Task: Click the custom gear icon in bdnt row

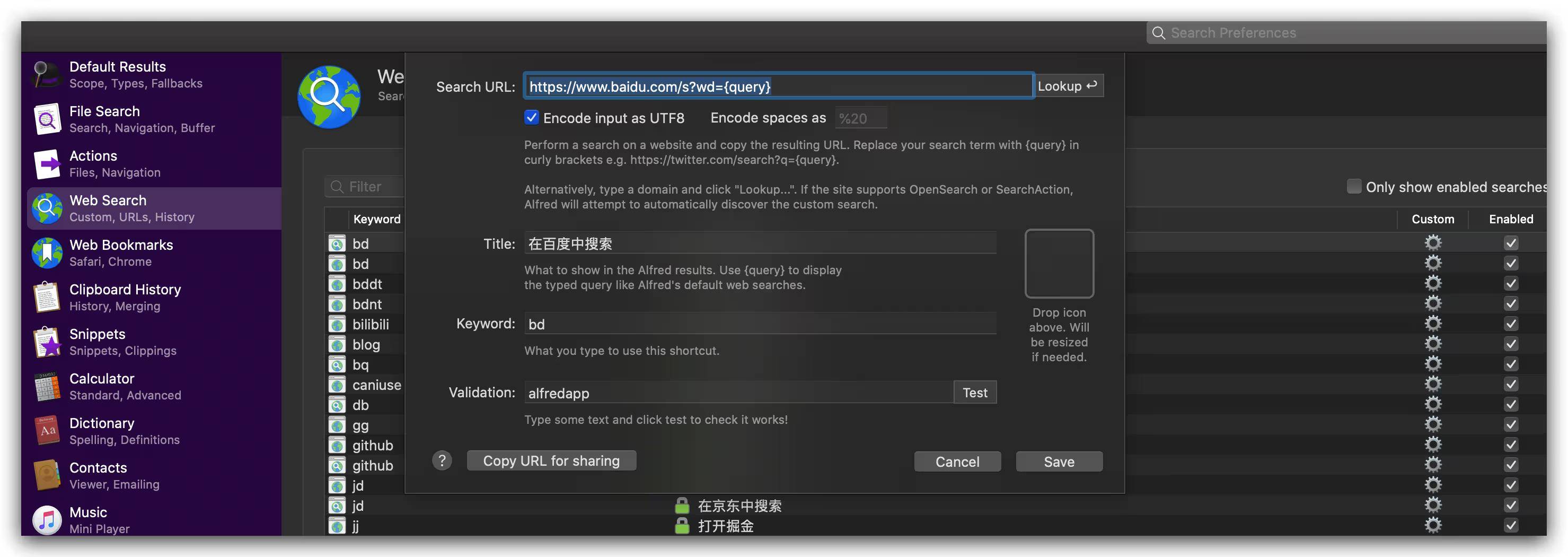Action: [x=1433, y=303]
